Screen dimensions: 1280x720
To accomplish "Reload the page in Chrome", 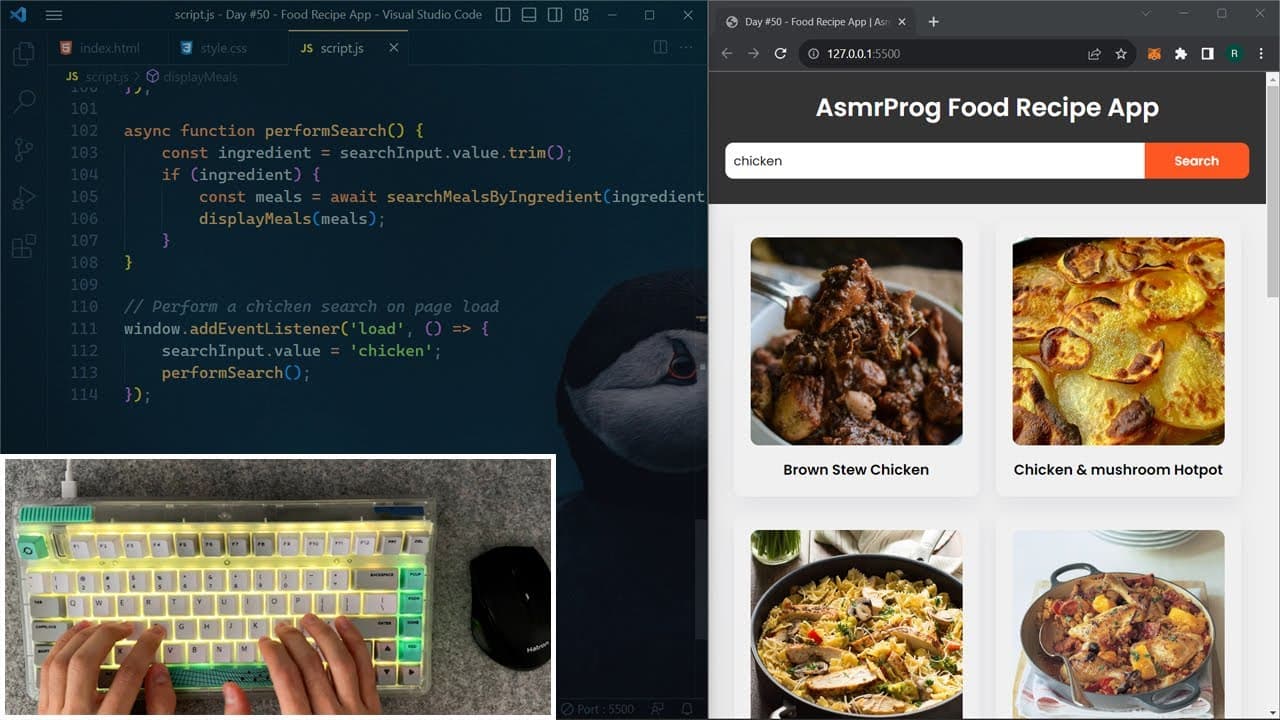I will click(x=780, y=54).
